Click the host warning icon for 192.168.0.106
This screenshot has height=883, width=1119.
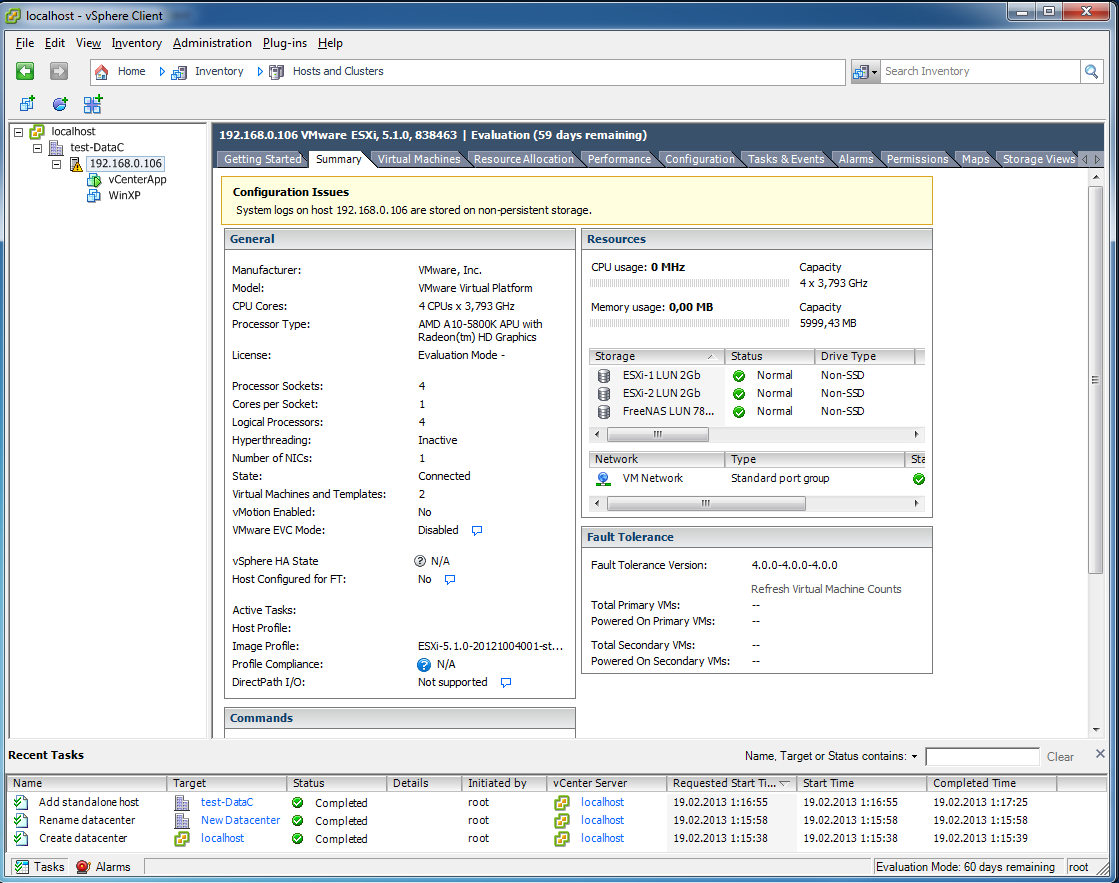(x=76, y=164)
